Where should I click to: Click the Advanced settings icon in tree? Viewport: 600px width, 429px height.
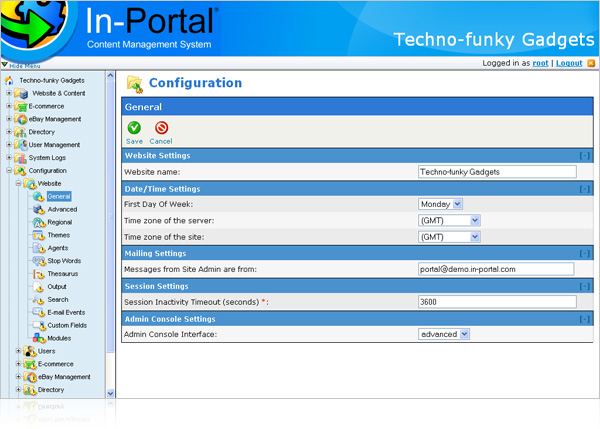tap(39, 209)
